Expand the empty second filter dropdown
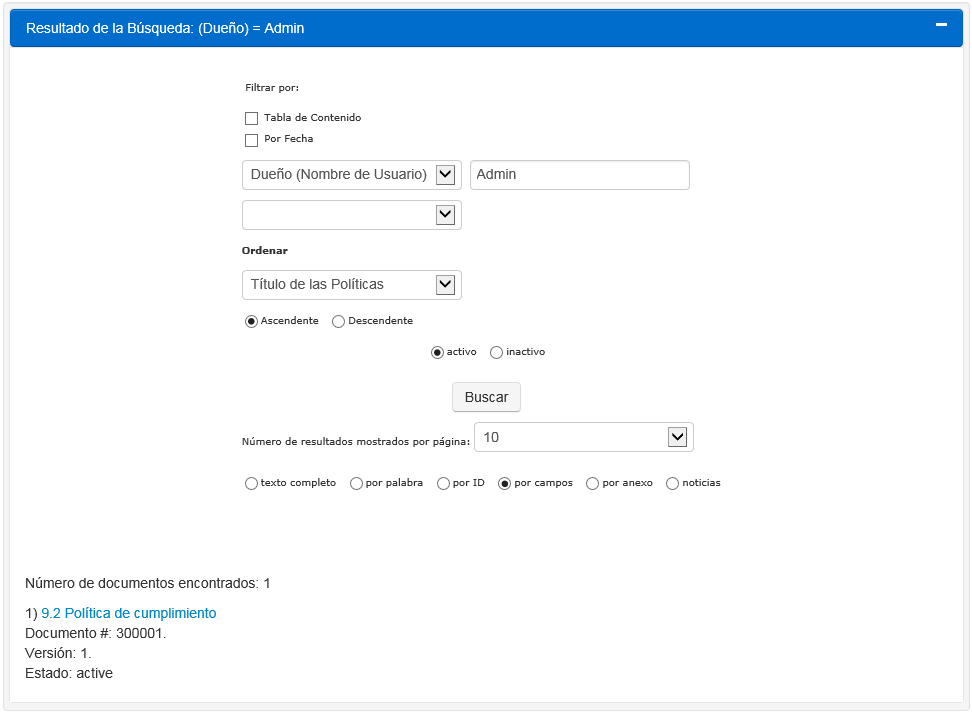Screen dimensions: 972x714 pyautogui.click(x=351, y=215)
